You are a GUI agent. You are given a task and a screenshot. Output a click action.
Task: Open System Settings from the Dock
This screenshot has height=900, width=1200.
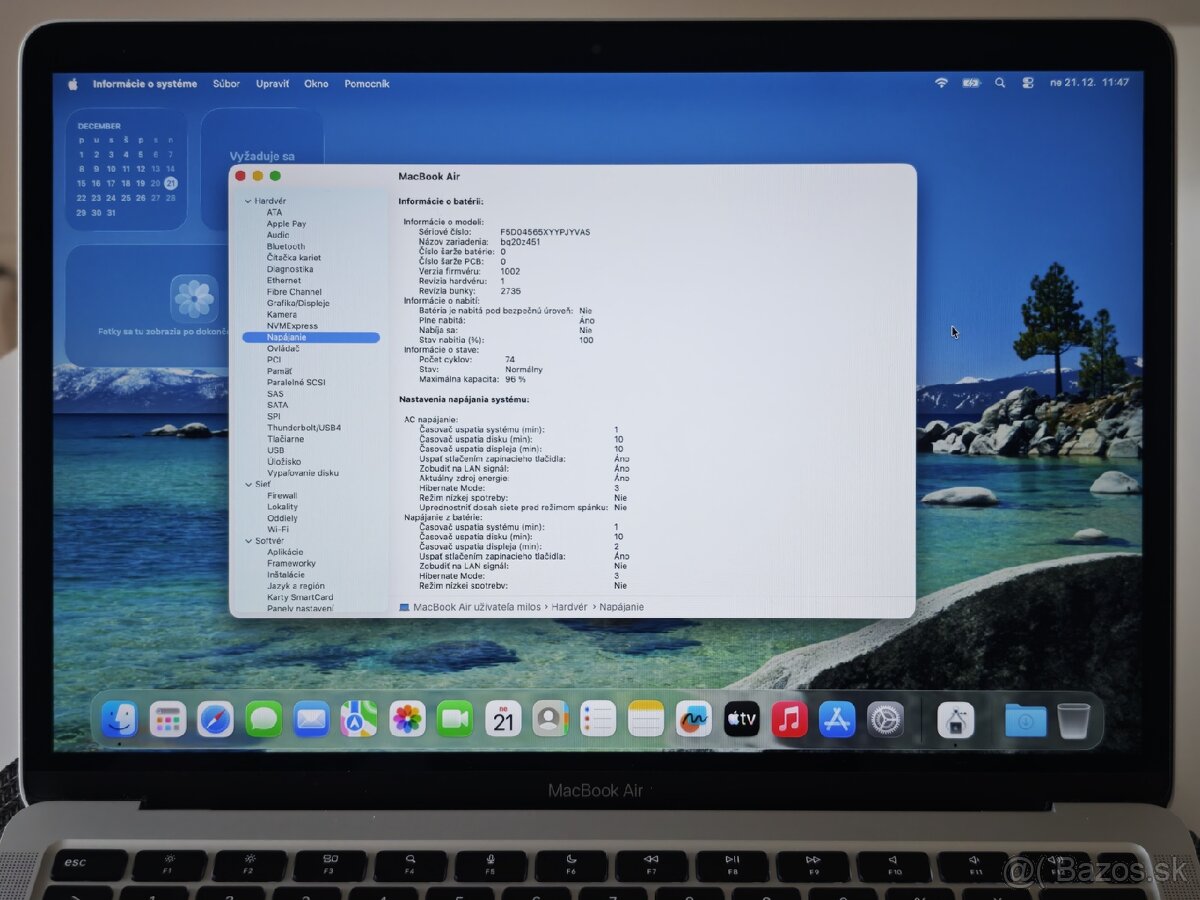pyautogui.click(x=886, y=718)
